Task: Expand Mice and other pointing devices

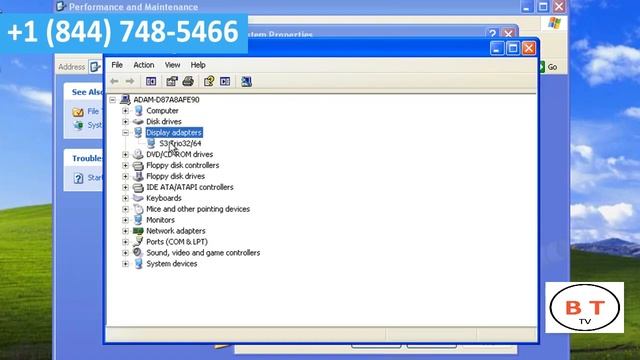Action: point(125,209)
